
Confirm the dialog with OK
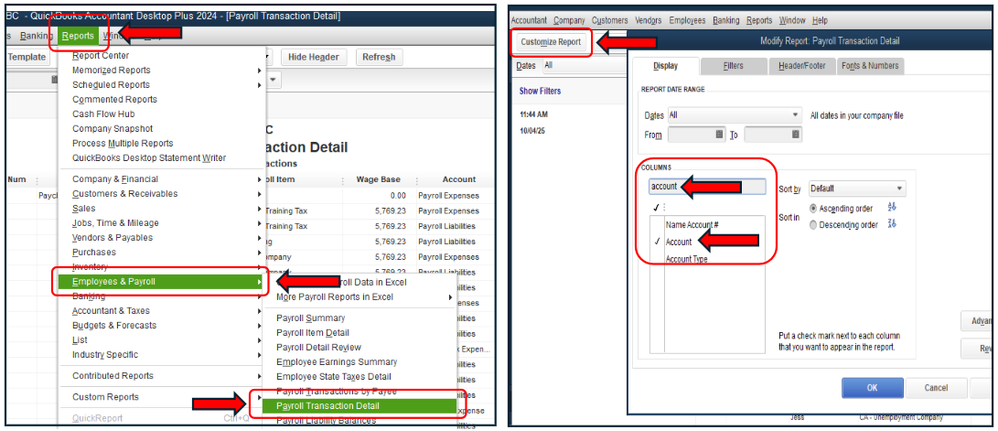coord(872,388)
